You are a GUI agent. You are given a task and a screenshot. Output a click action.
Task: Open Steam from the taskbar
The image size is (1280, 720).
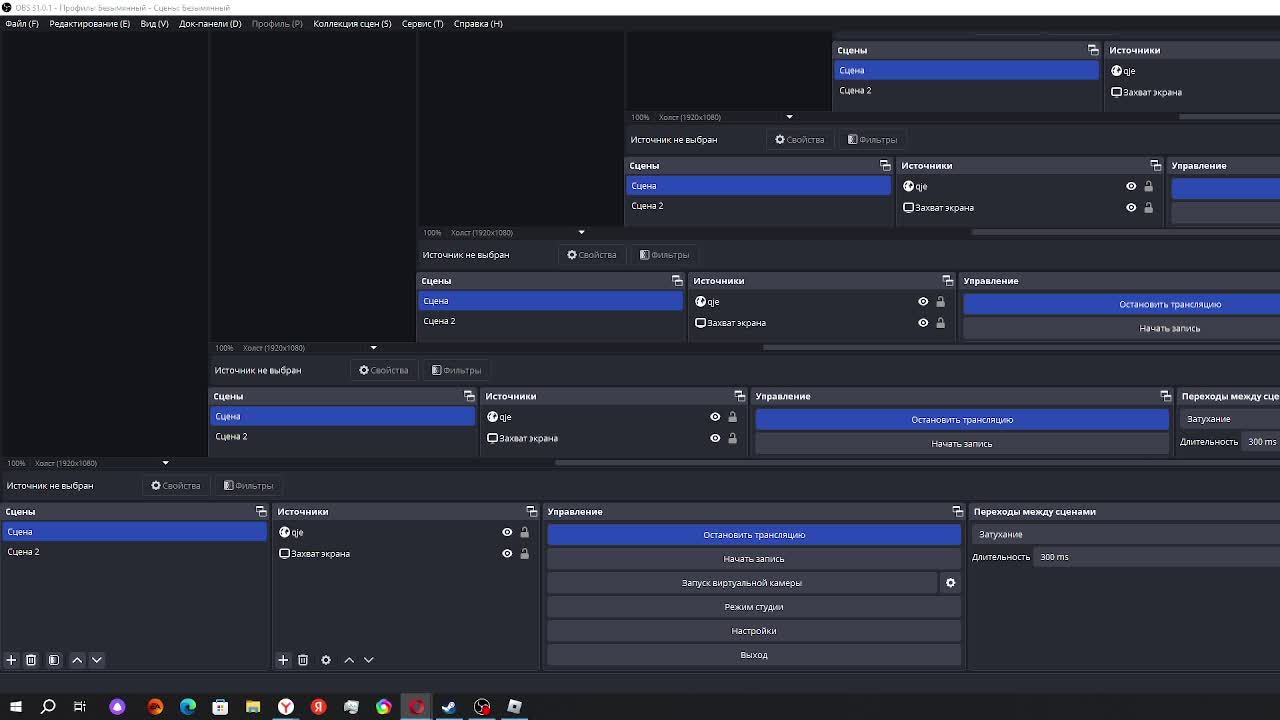click(449, 707)
